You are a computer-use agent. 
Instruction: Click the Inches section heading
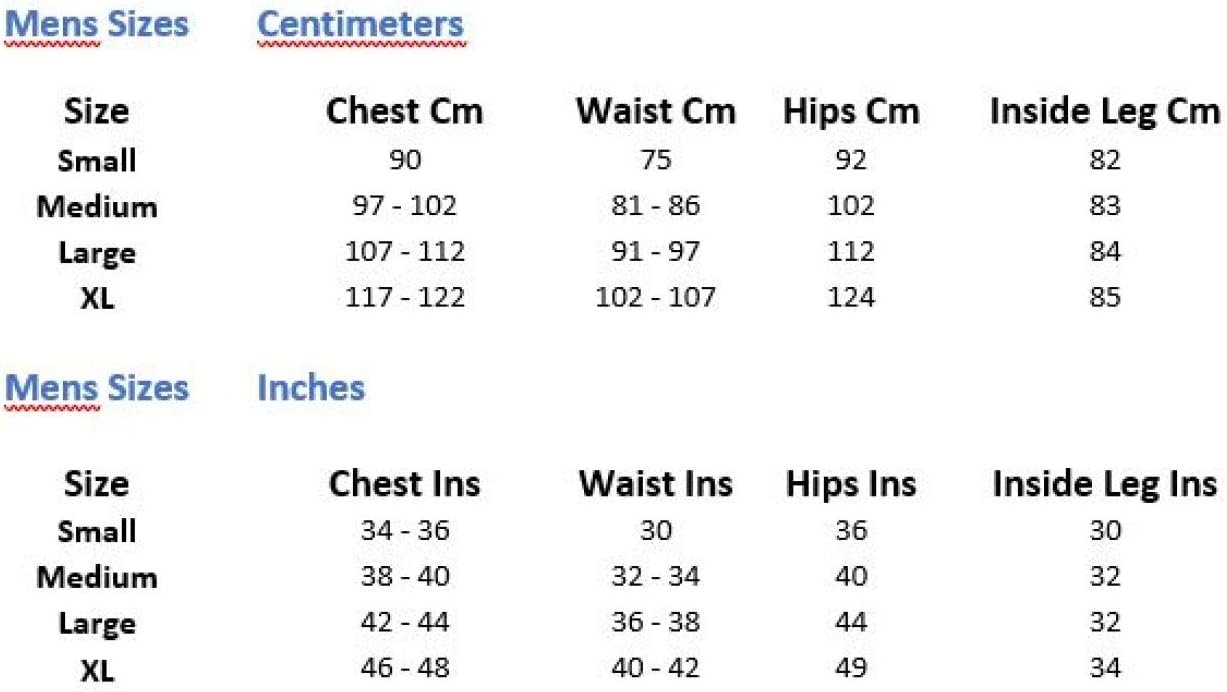311,387
